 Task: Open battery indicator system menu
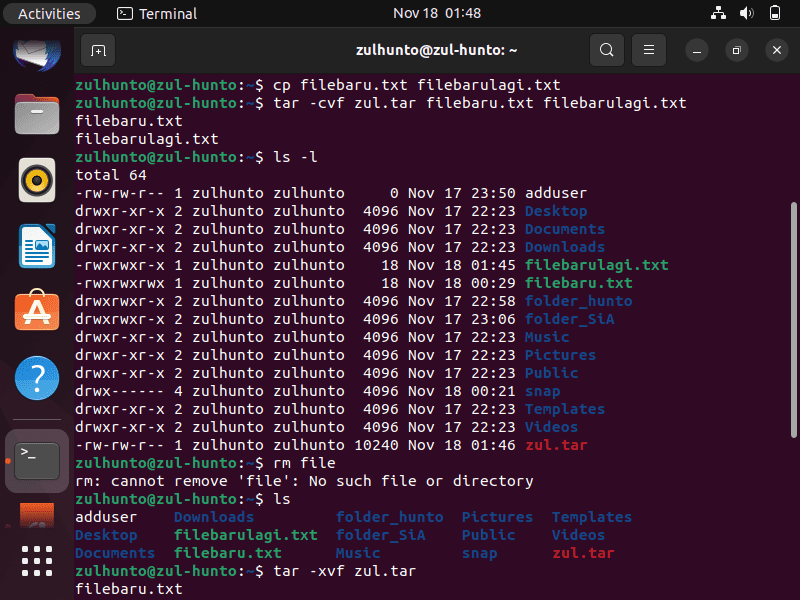[774, 13]
